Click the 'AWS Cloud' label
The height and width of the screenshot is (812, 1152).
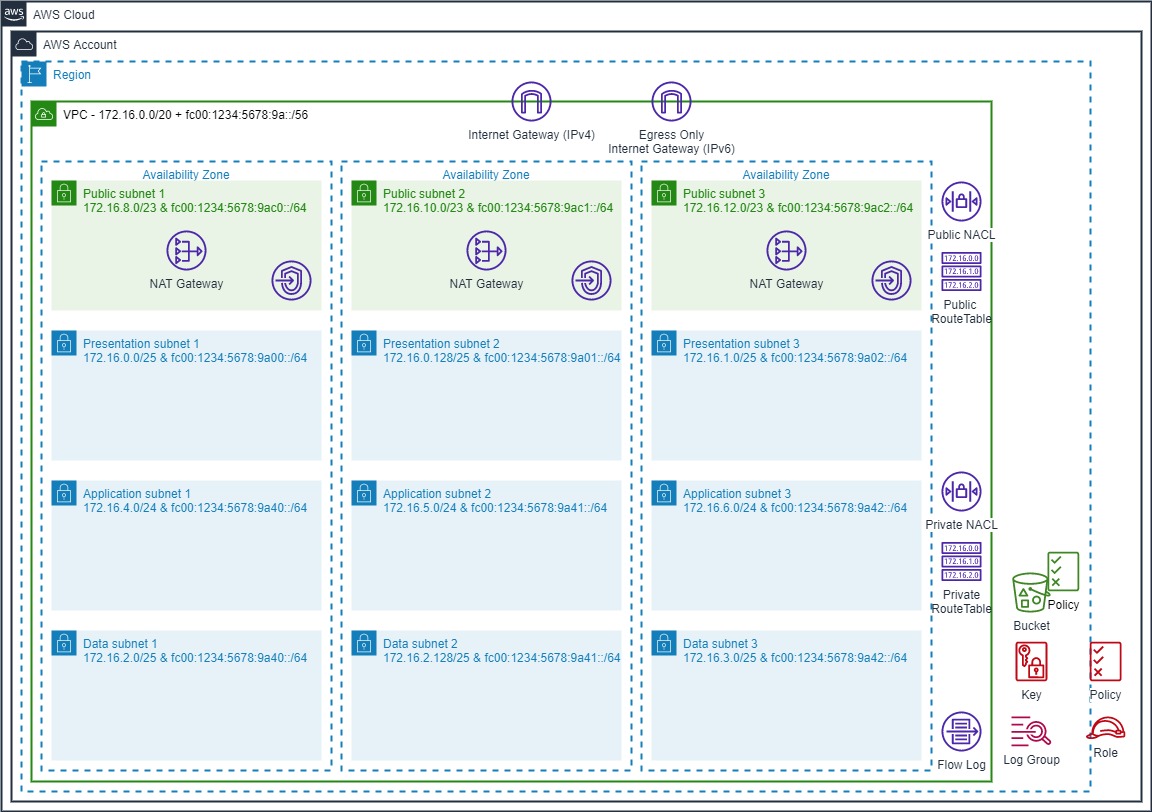click(x=63, y=15)
